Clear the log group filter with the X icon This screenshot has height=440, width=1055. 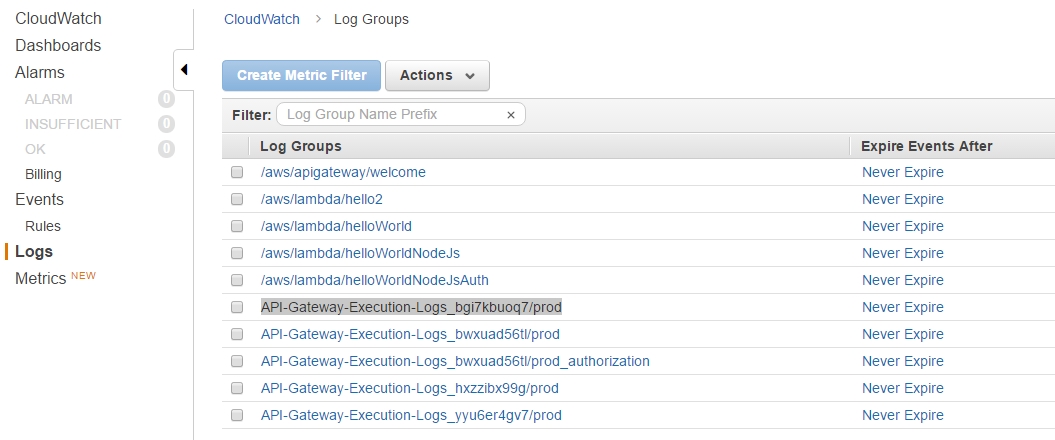pos(511,115)
